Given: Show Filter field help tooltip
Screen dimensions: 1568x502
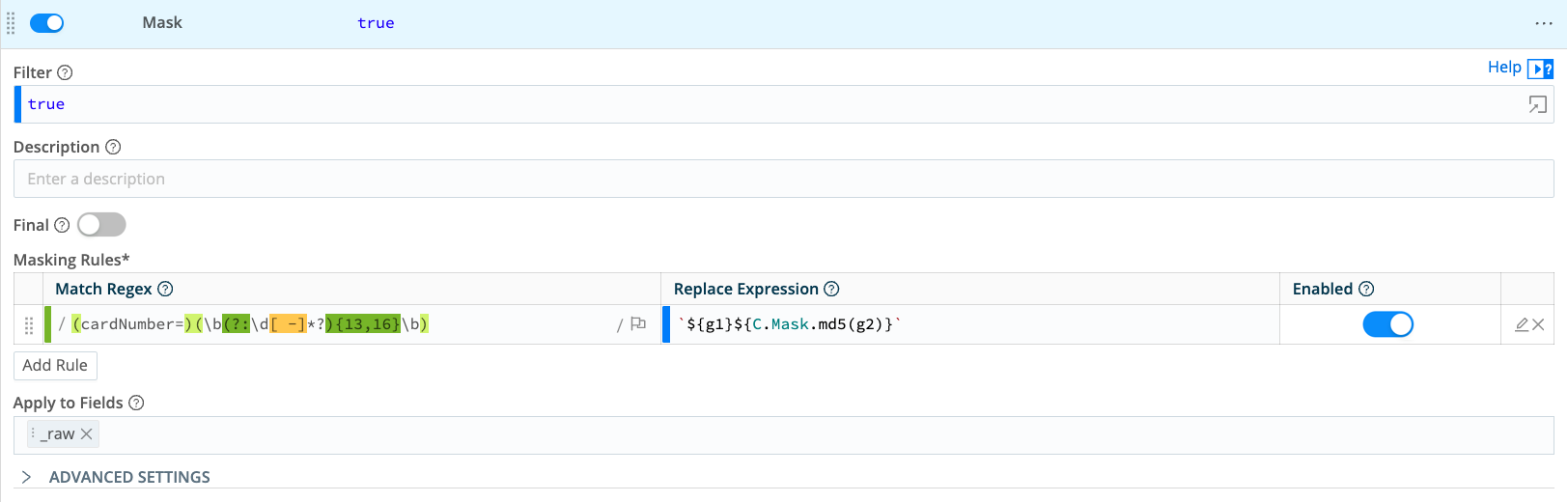Looking at the screenshot, I should (x=65, y=72).
